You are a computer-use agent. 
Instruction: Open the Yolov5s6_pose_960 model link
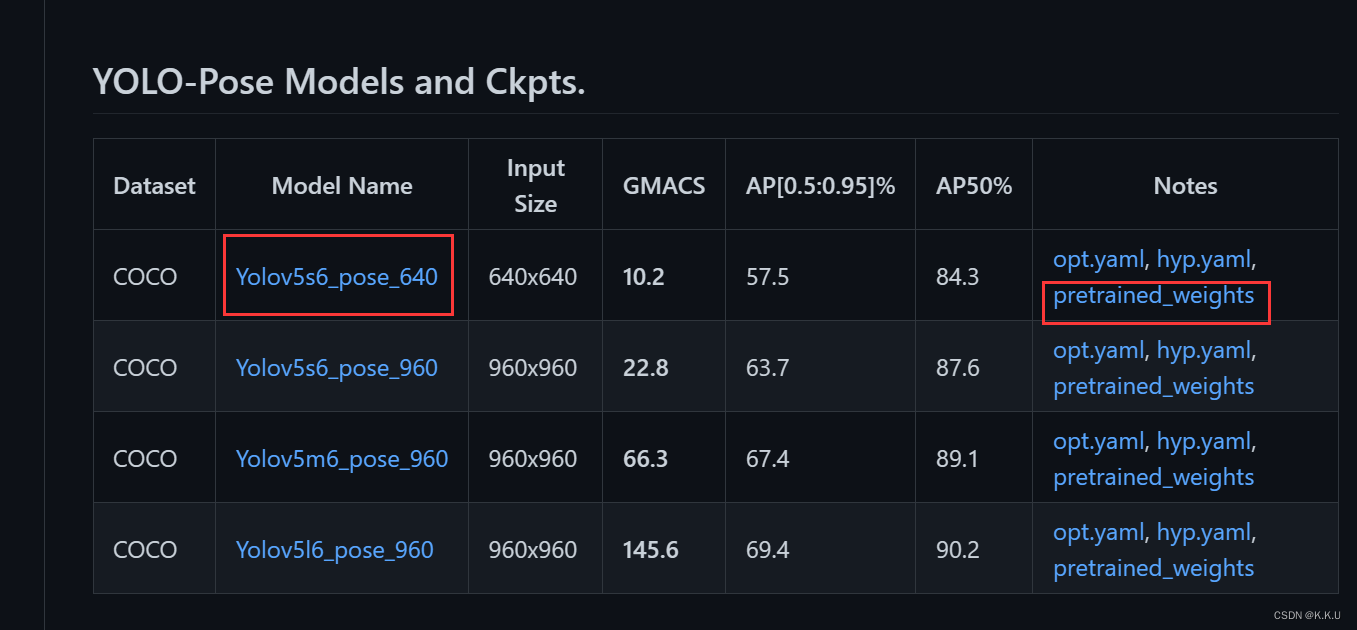(x=337, y=368)
